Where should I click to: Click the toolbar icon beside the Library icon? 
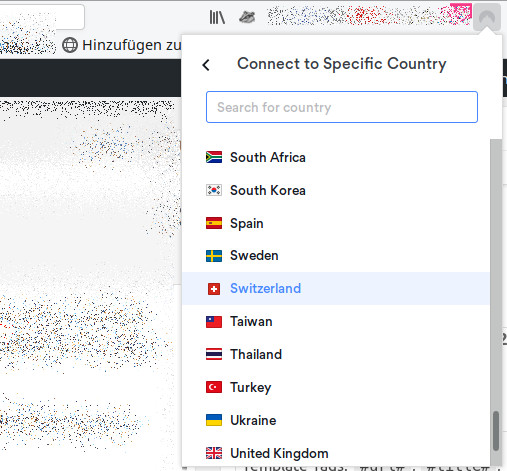pos(247,17)
